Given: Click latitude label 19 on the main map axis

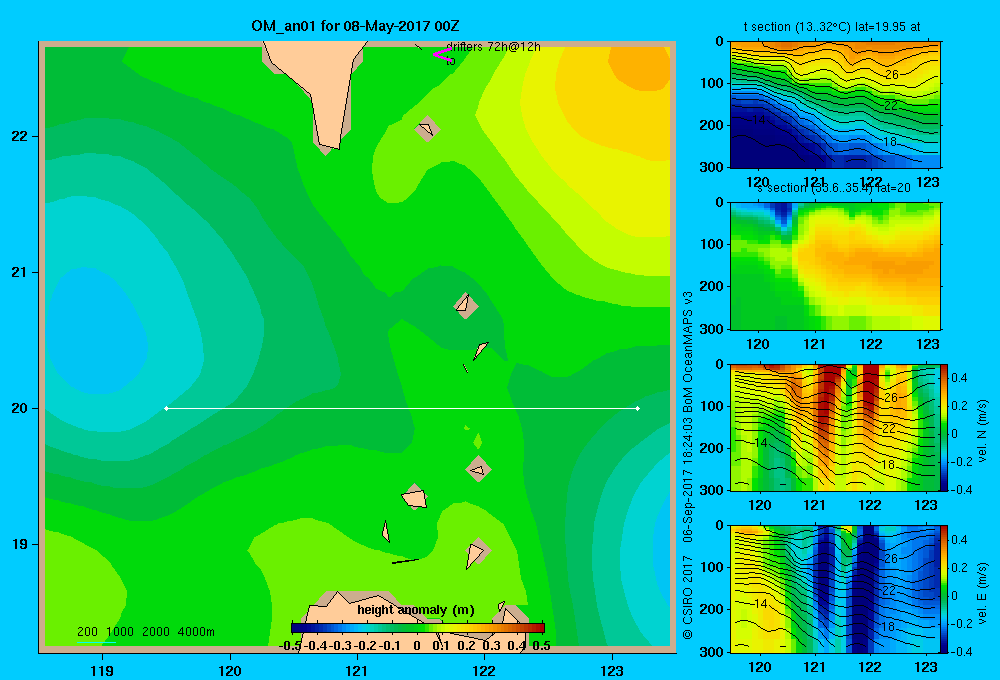Looking at the screenshot, I should 20,544.
